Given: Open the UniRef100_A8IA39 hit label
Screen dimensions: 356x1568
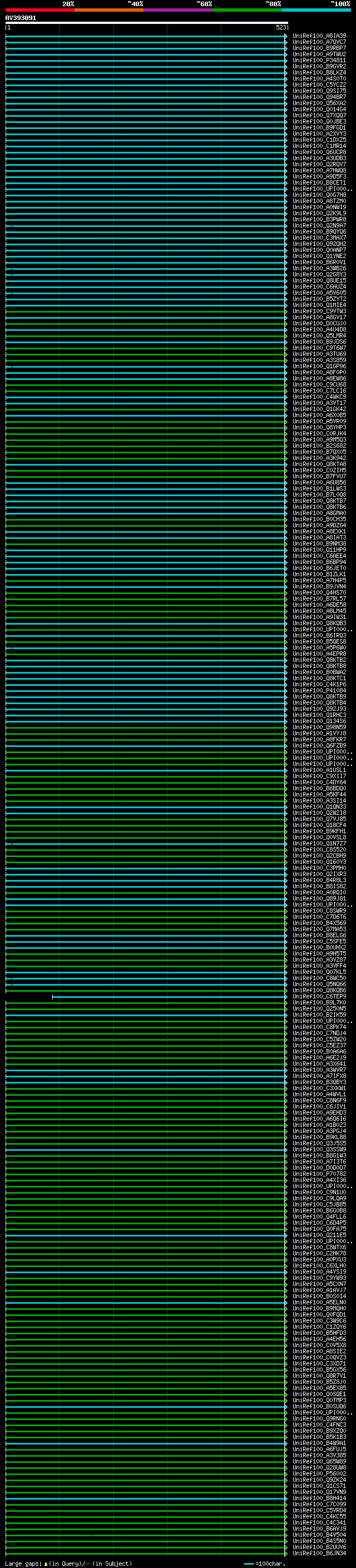Looking at the screenshot, I should point(319,36).
